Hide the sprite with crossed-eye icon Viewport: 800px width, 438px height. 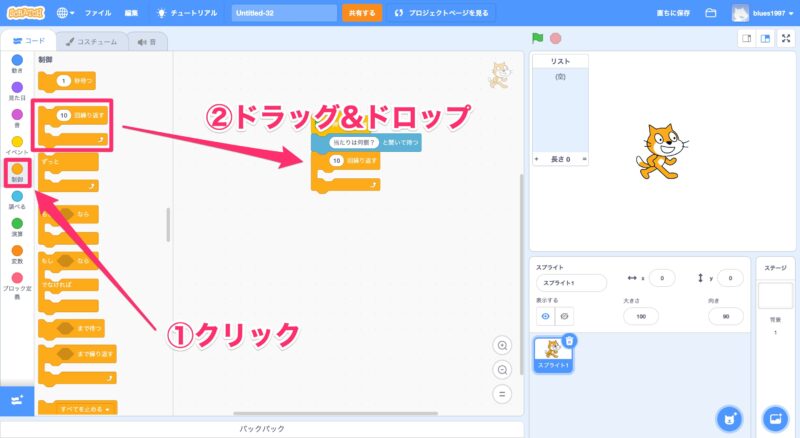pos(564,316)
